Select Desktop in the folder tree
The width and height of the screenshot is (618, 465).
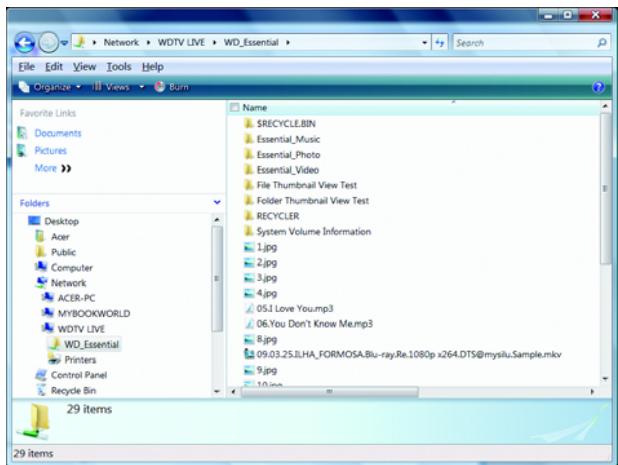pos(61,221)
